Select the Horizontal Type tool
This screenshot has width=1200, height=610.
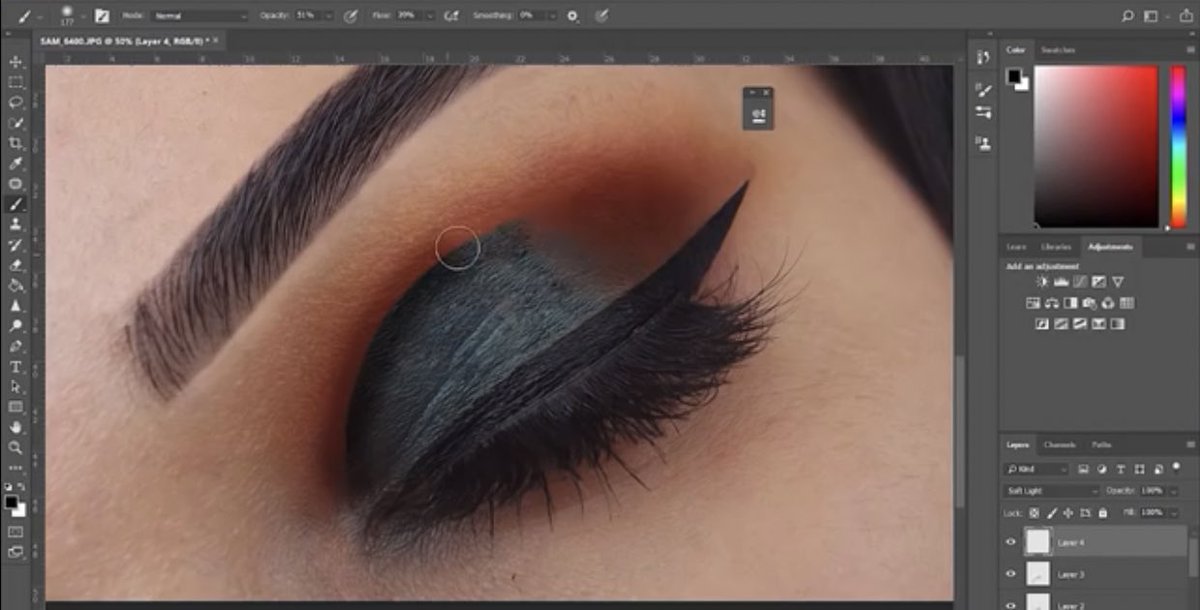pos(16,366)
